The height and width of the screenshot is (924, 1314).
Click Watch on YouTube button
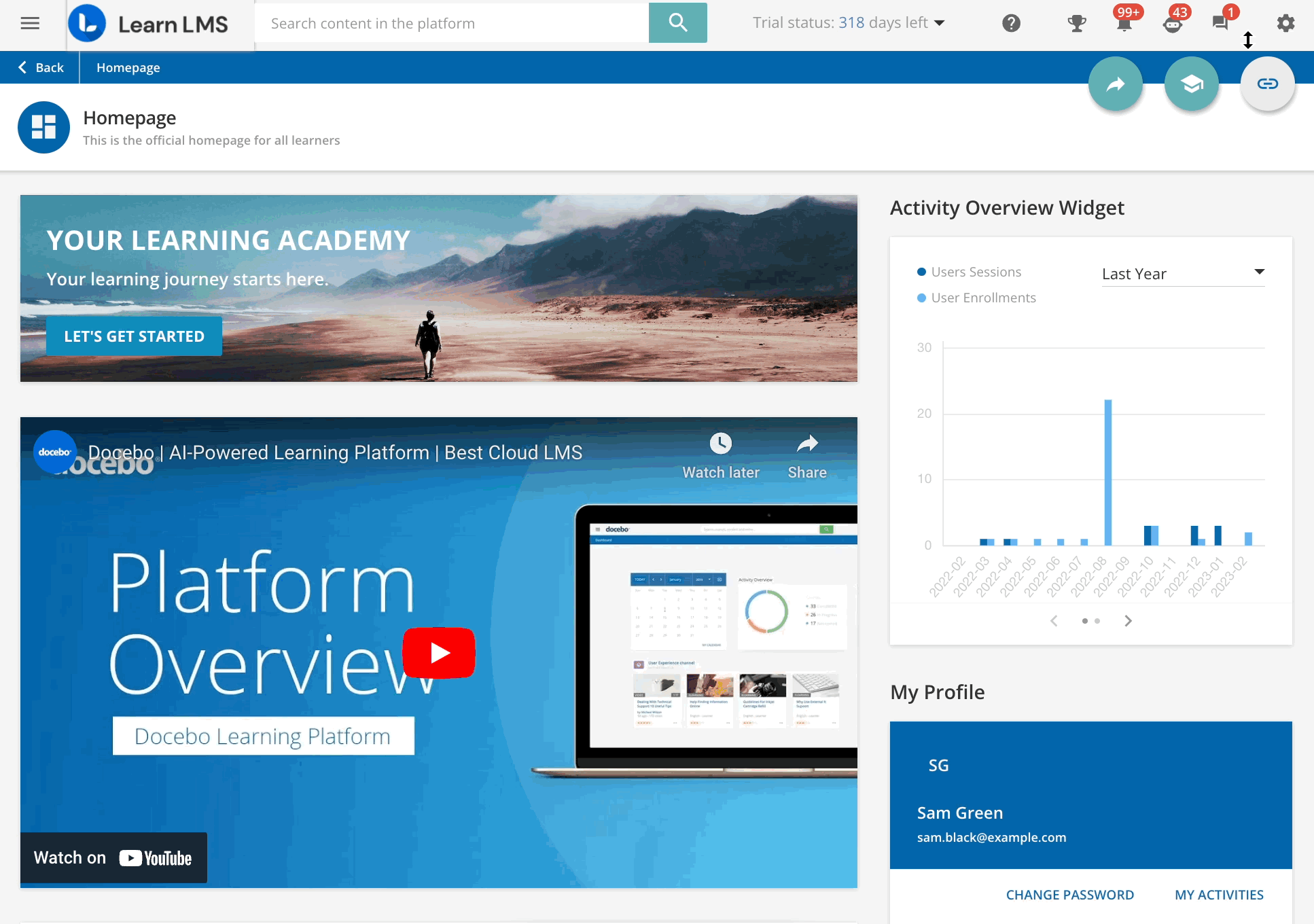point(113,858)
